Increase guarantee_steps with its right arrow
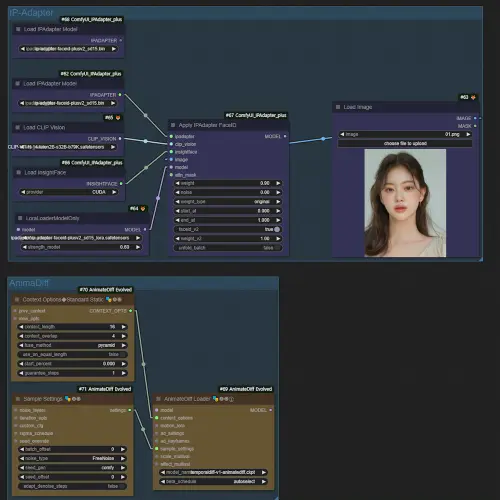Screen dimensions: 500x500 (124, 373)
